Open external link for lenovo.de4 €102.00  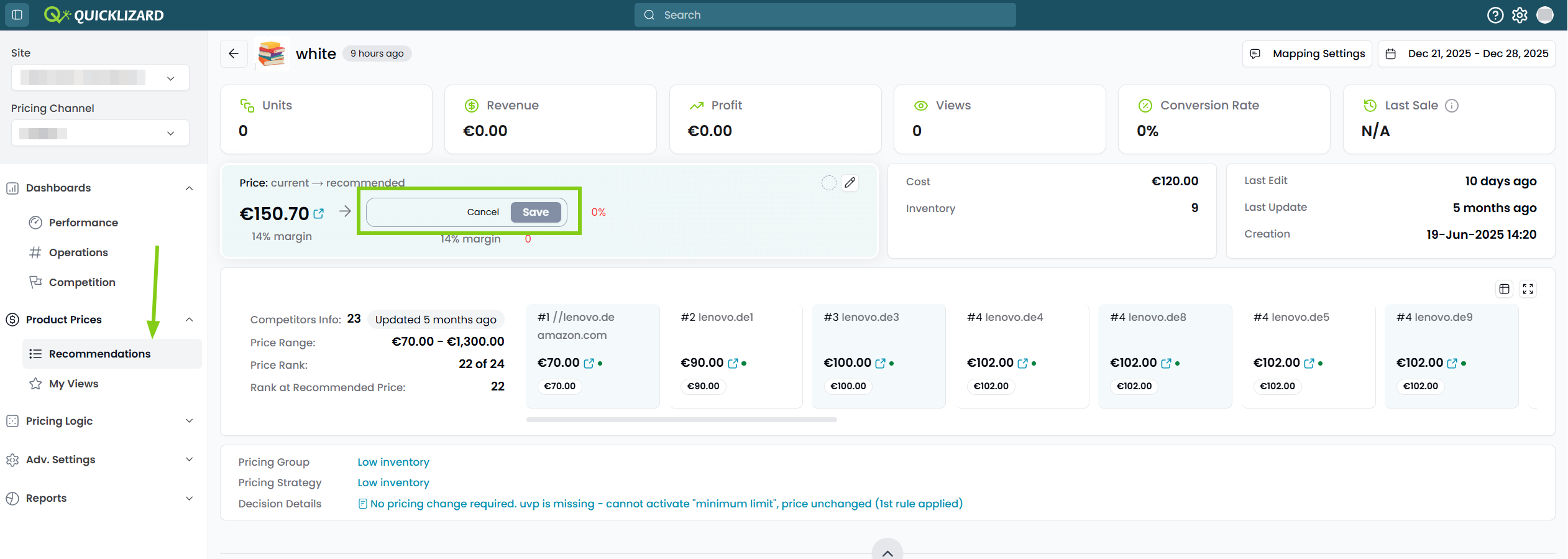tap(1022, 363)
